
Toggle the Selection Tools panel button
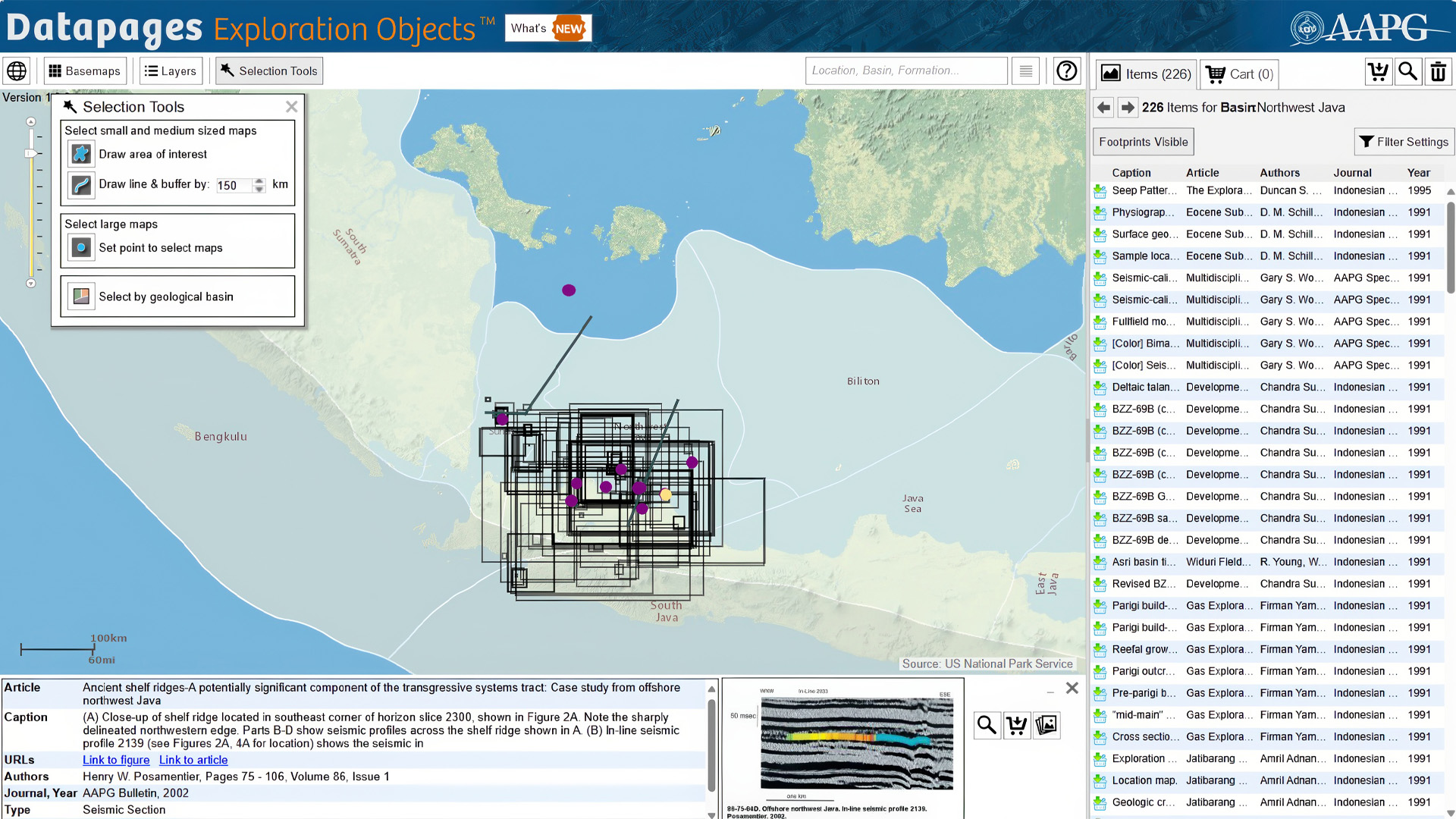tap(269, 71)
